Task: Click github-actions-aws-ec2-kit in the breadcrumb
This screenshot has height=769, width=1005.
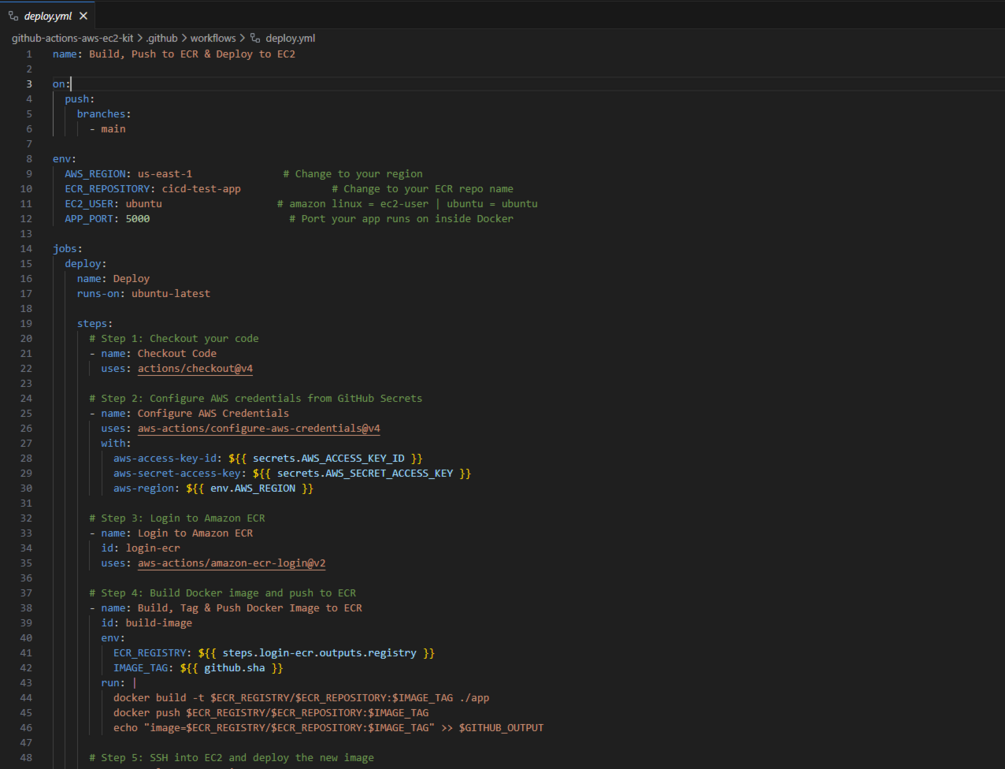Action: tap(72, 38)
